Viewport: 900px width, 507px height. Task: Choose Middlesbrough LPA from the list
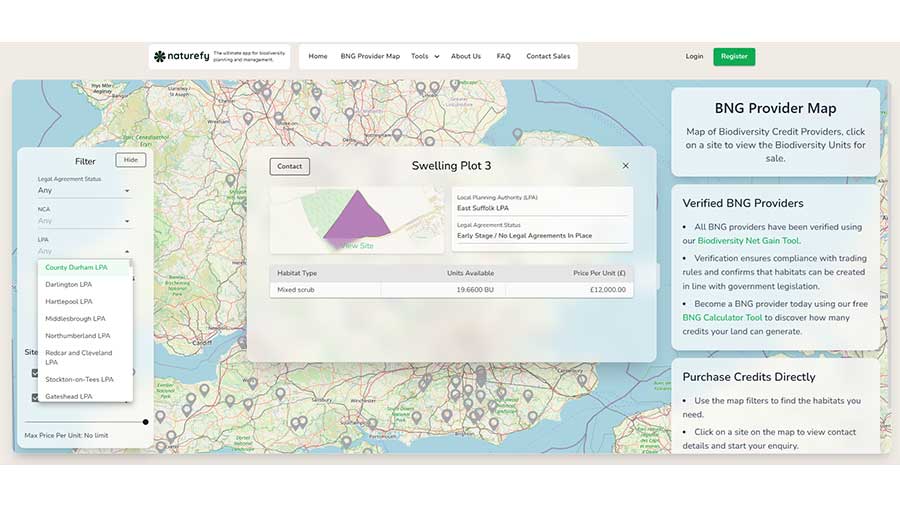tap(84, 319)
